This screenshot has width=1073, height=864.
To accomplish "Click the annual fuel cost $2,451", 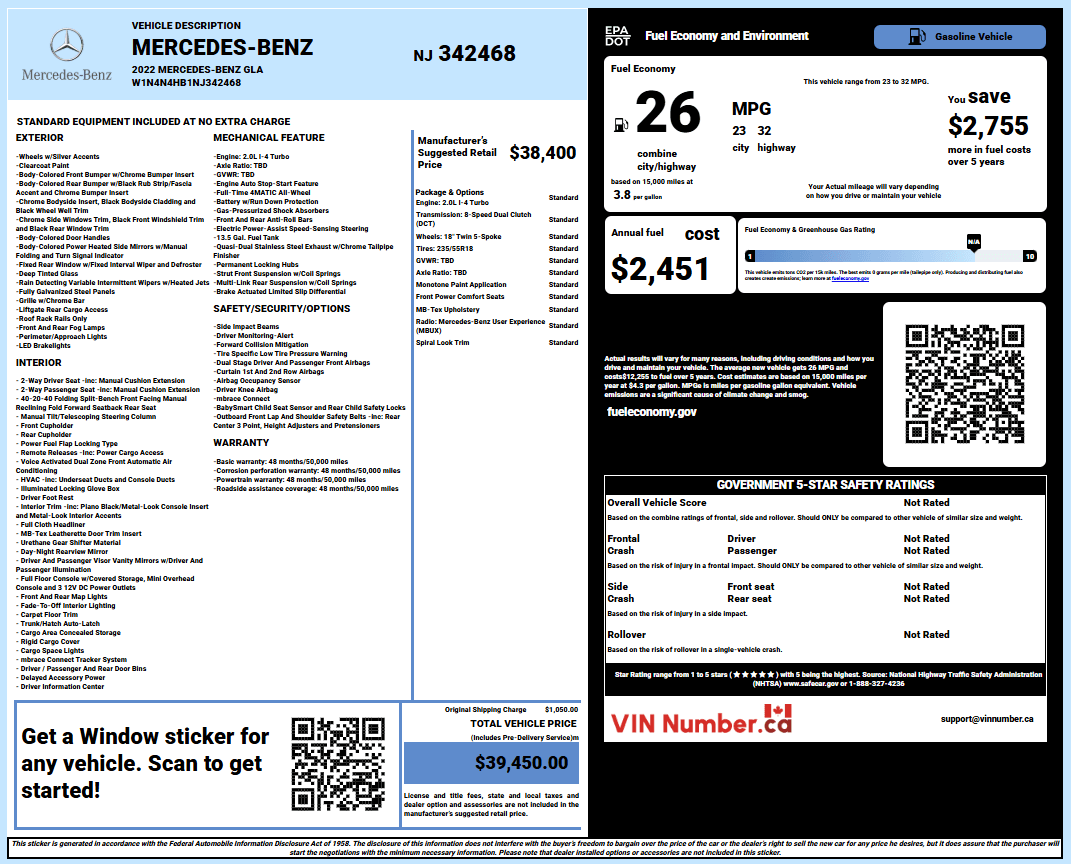I will coord(660,268).
